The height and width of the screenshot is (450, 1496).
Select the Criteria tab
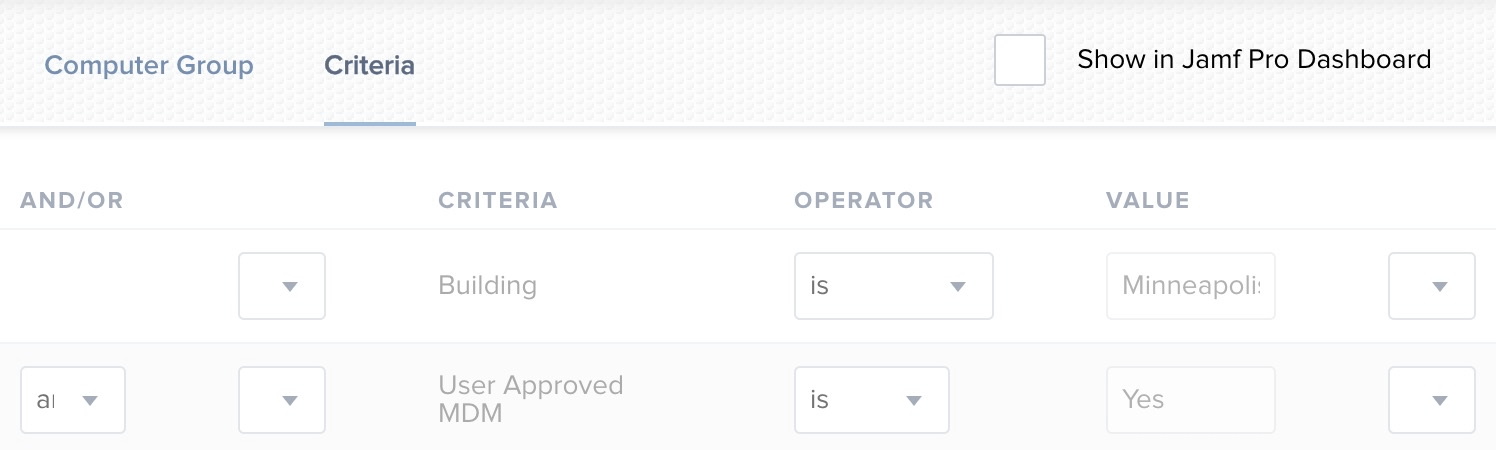(x=369, y=66)
